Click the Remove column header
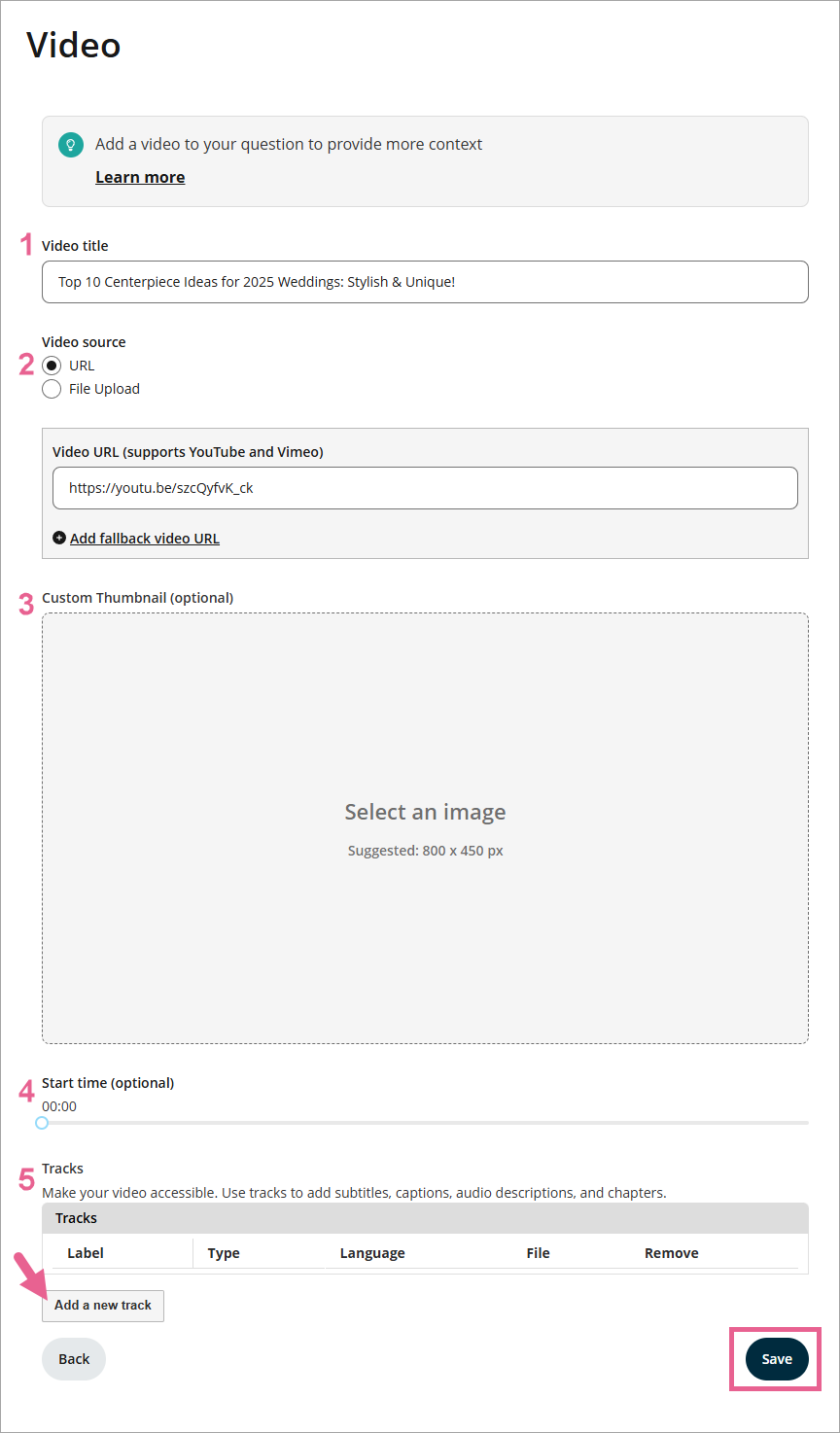This screenshot has width=840, height=1433. click(x=671, y=1253)
